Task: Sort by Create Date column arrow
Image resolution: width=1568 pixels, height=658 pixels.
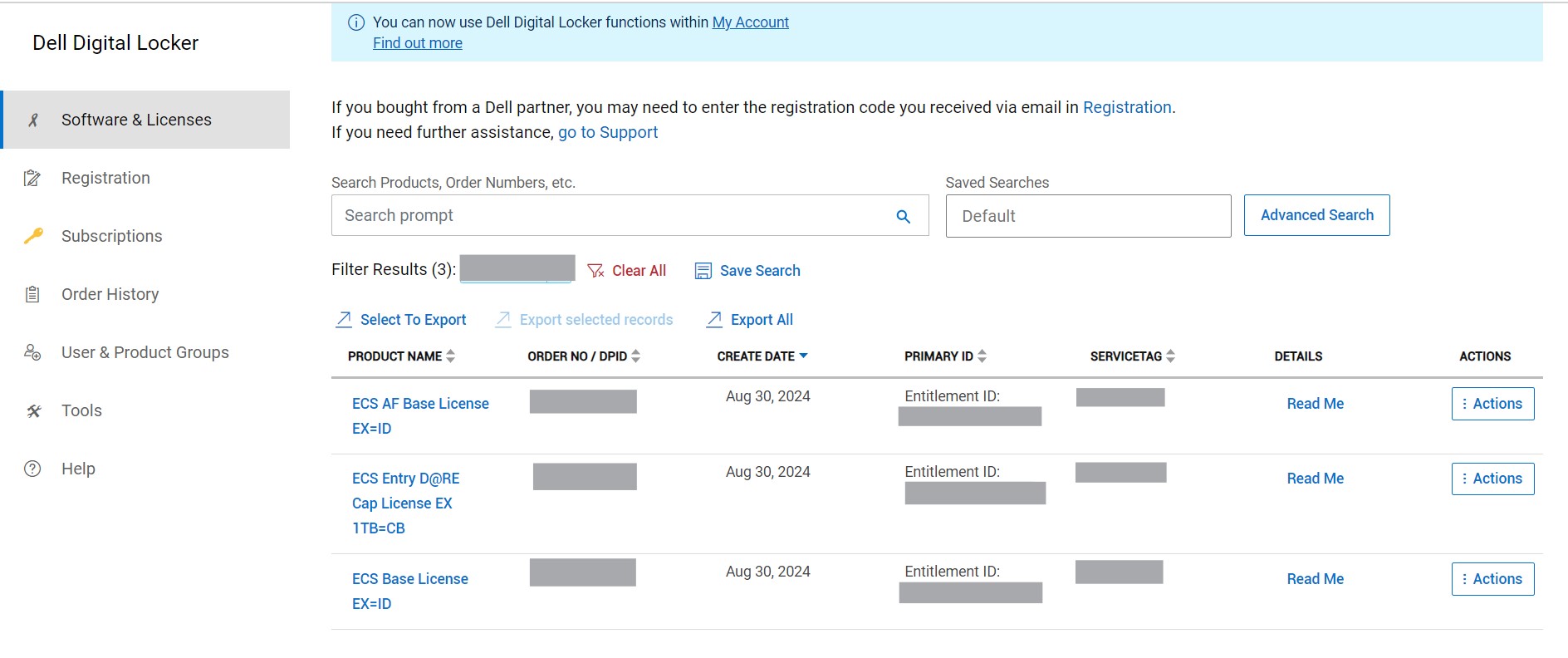Action: point(803,356)
